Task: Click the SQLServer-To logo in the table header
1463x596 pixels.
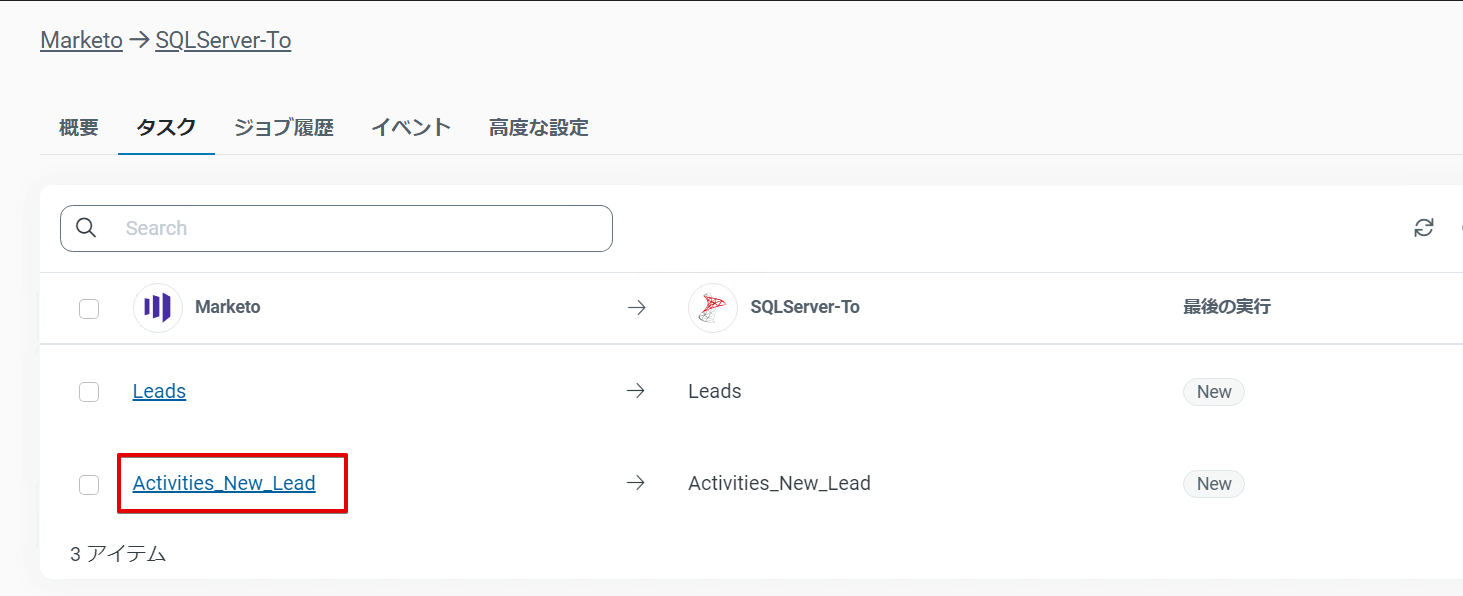Action: click(713, 307)
